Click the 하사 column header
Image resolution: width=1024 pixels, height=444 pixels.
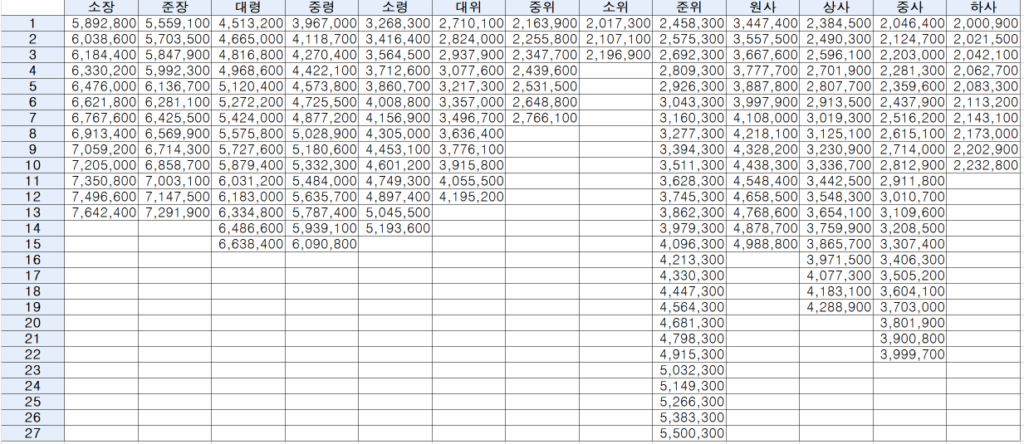pyautogui.click(x=984, y=7)
